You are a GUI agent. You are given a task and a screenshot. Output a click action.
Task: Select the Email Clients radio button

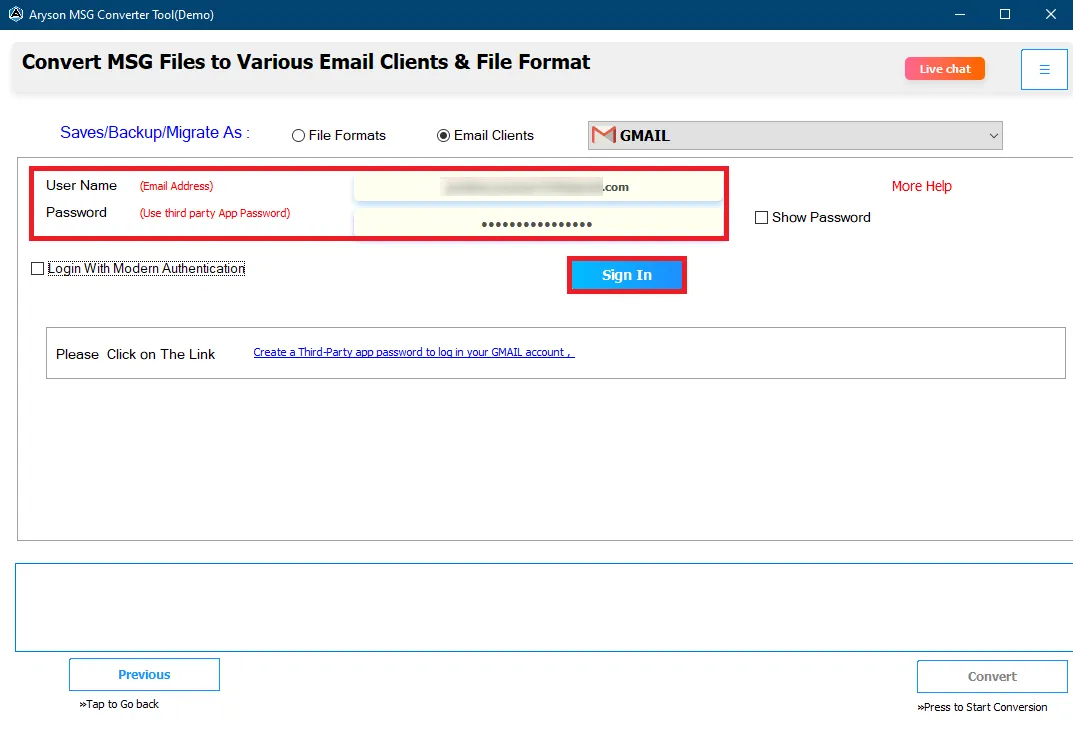(443, 135)
